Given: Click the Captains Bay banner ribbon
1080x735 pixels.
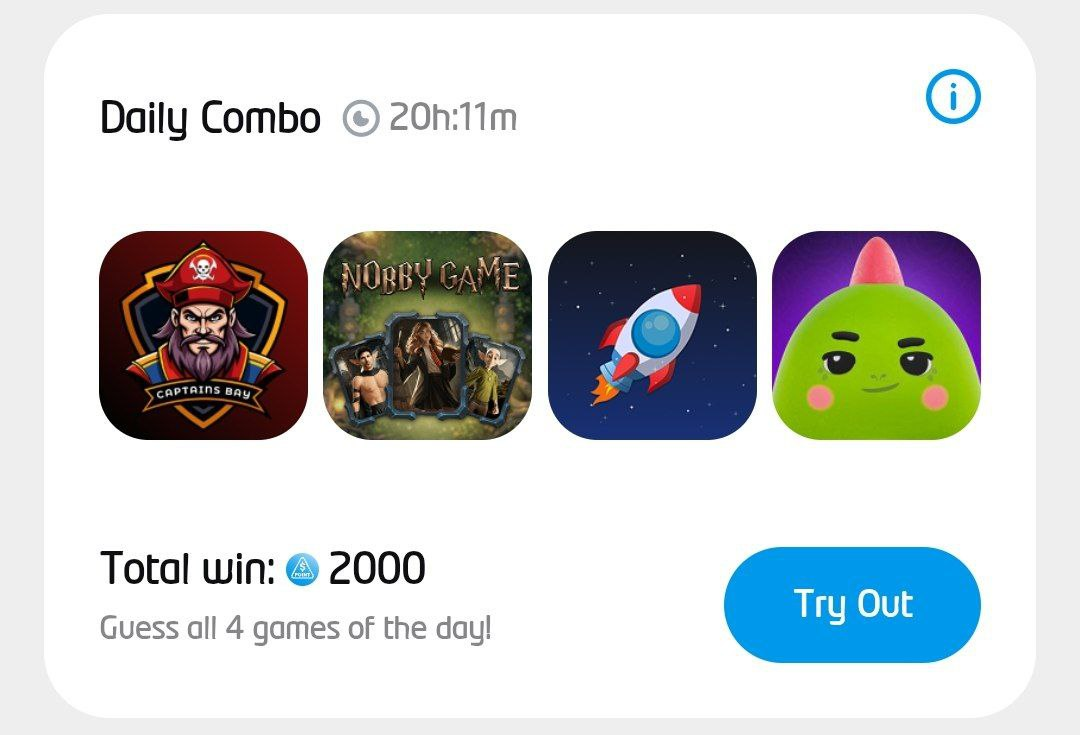Looking at the screenshot, I should [x=203, y=393].
